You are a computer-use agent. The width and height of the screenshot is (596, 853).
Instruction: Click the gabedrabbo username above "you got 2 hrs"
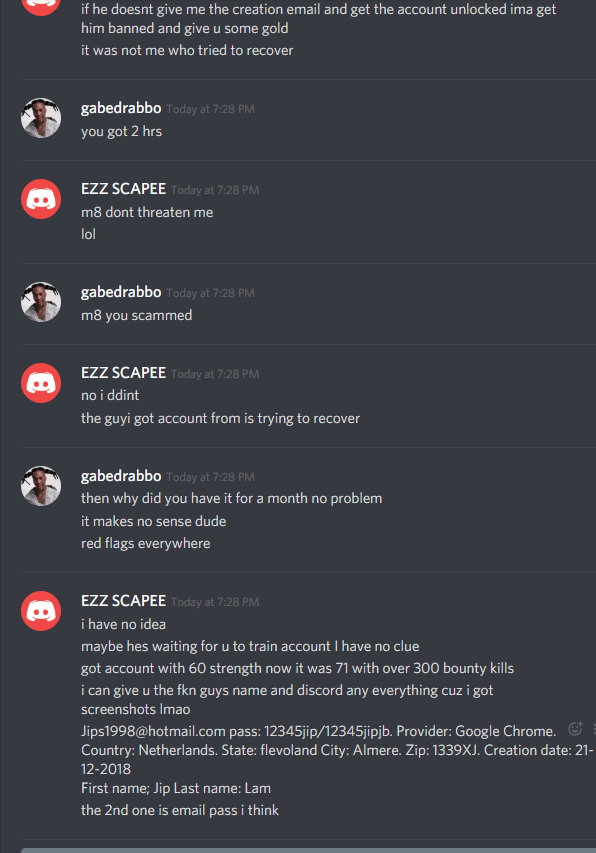coord(121,108)
